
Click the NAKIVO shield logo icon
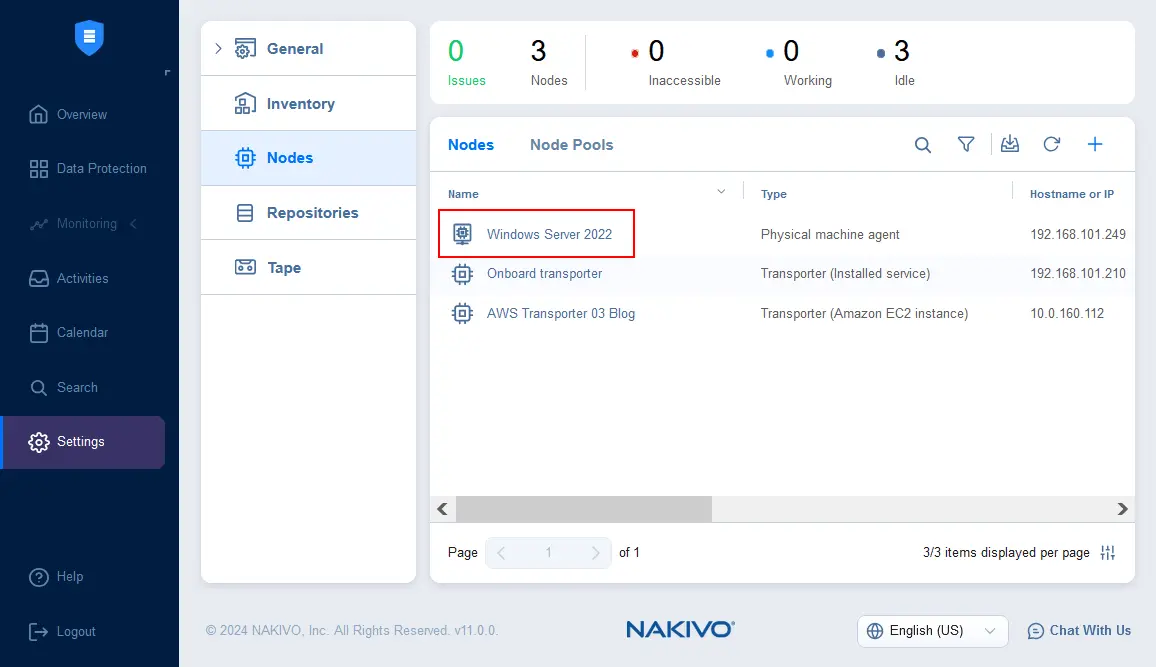pos(89,38)
